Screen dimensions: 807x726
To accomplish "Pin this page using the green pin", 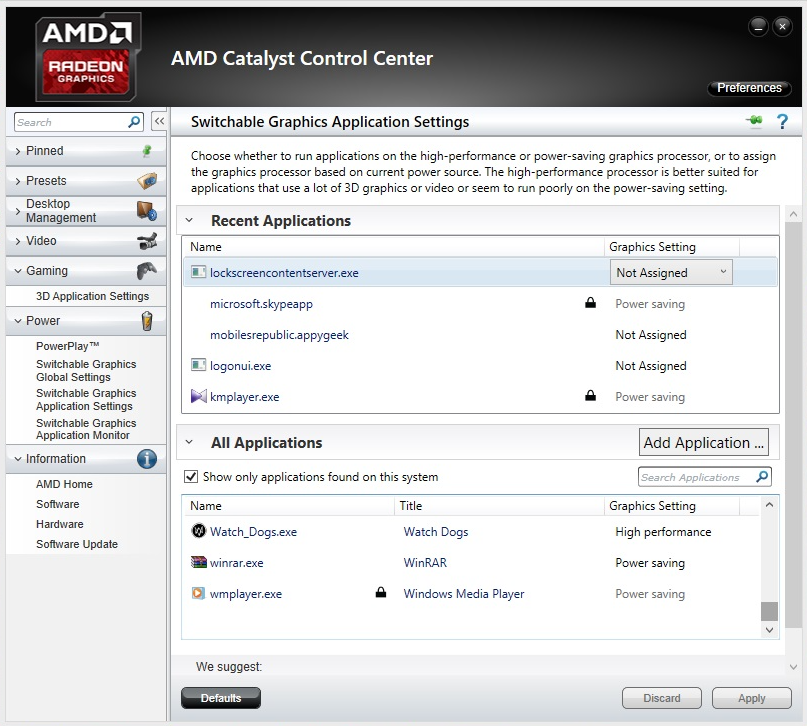I will [755, 121].
